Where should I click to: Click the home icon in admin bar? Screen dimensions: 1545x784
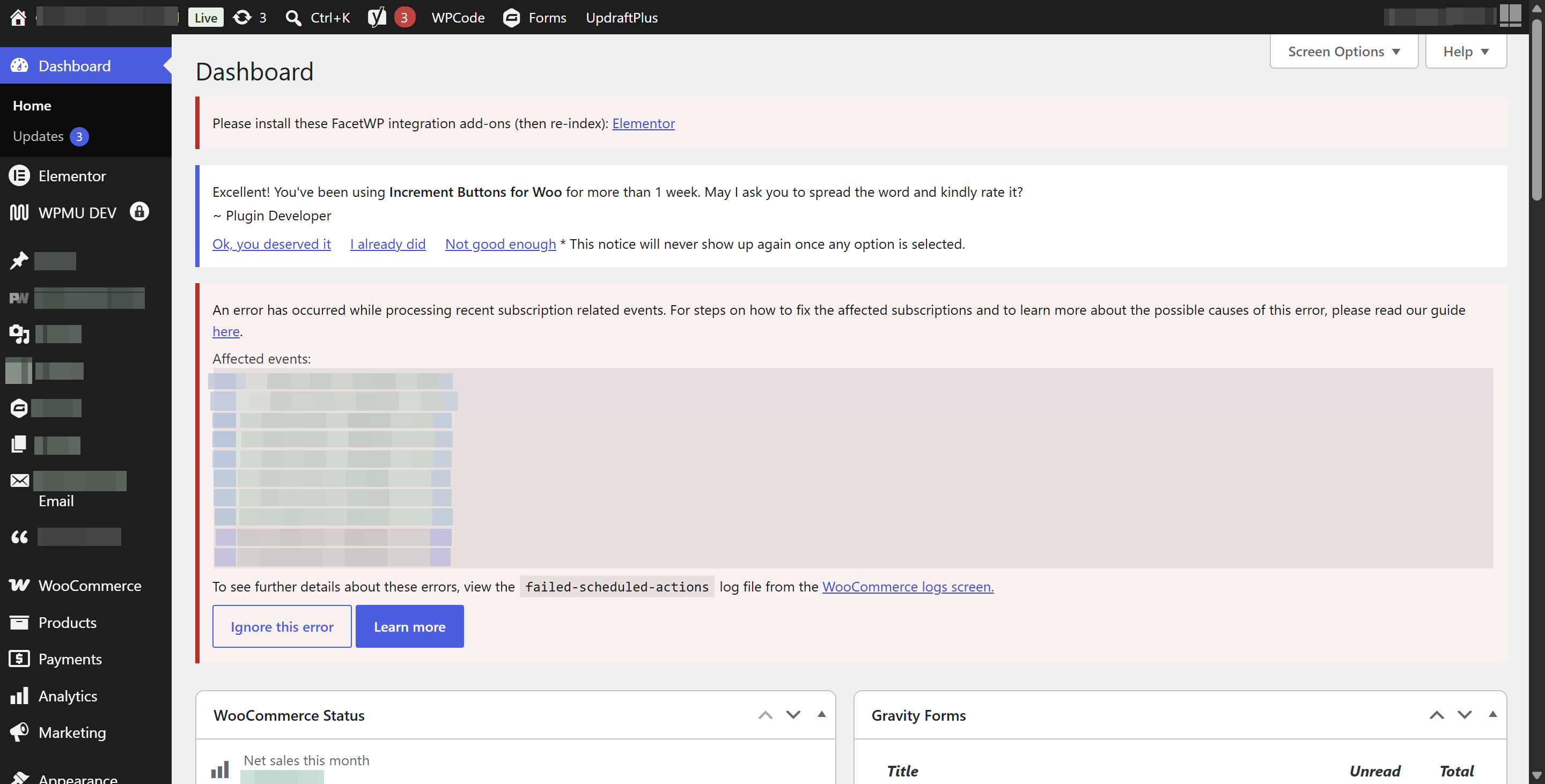(x=18, y=17)
